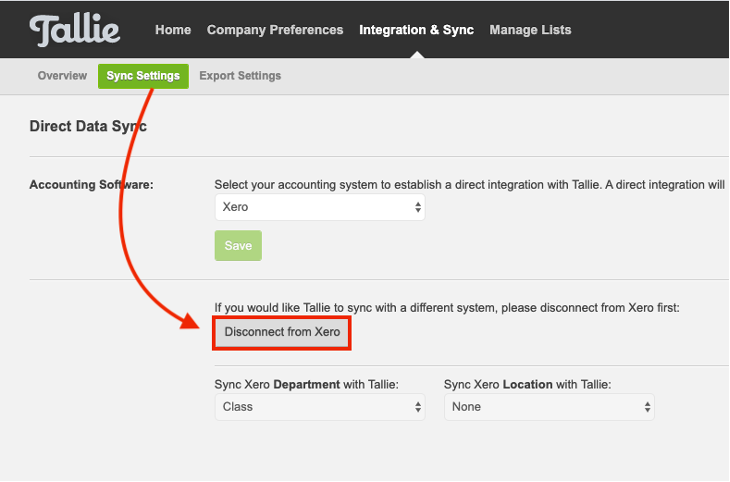The width and height of the screenshot is (730, 482).
Task: Click the Direct Data Sync heading
Action: (88, 126)
